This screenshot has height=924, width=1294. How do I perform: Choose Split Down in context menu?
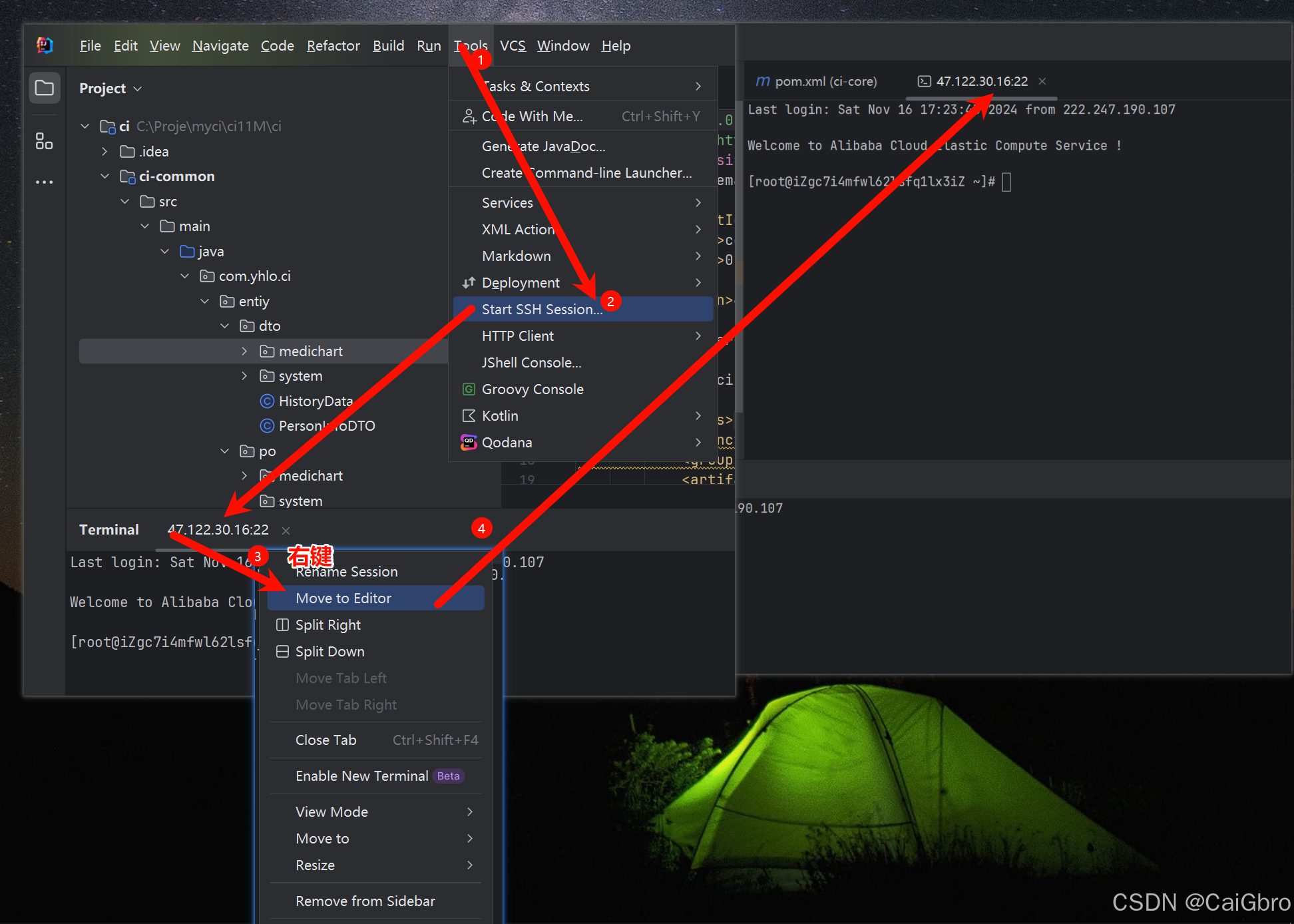pyautogui.click(x=329, y=652)
